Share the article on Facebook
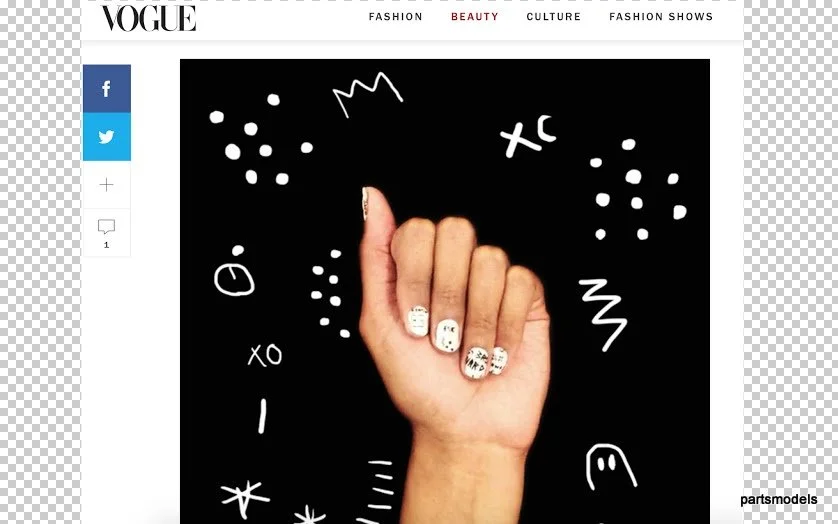 (x=106, y=89)
